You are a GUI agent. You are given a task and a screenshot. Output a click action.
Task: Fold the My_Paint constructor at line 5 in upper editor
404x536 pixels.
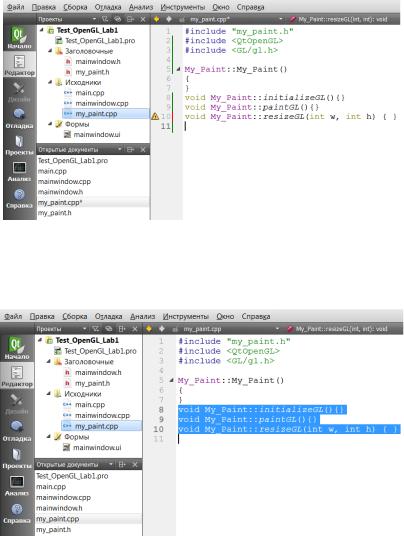pyautogui.click(x=178, y=69)
